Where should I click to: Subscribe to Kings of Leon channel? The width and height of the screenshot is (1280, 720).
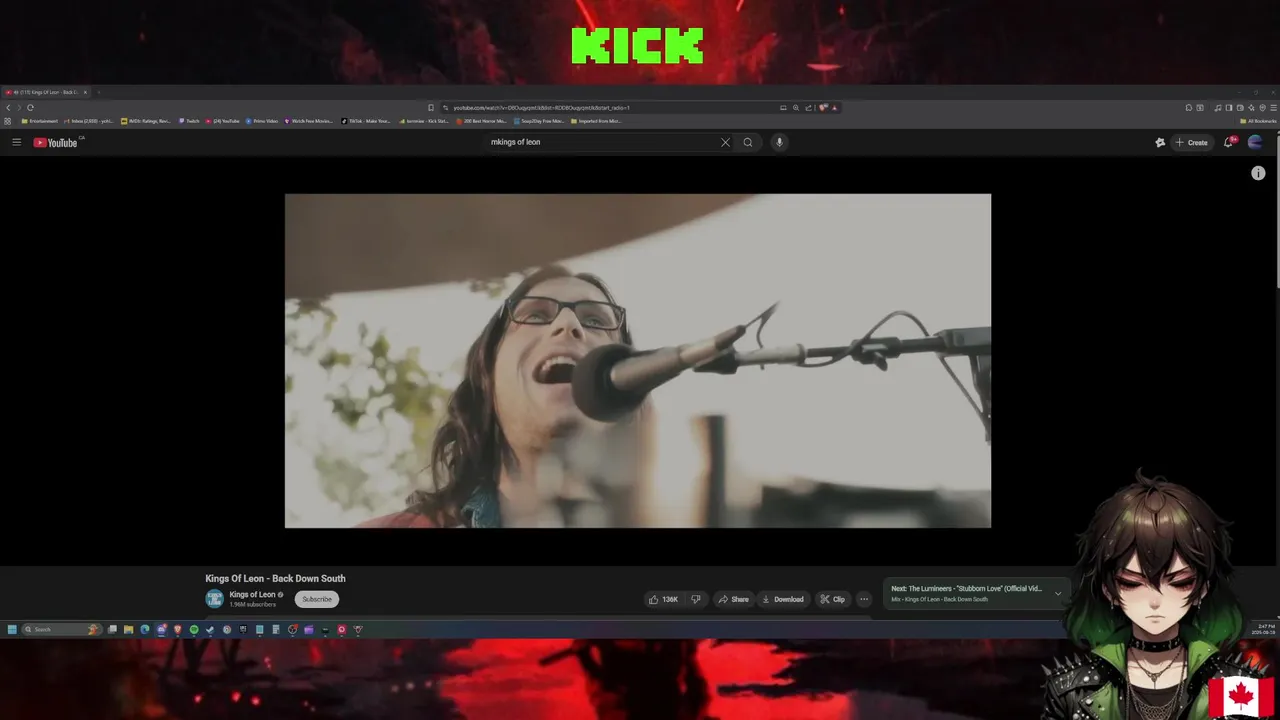(317, 599)
